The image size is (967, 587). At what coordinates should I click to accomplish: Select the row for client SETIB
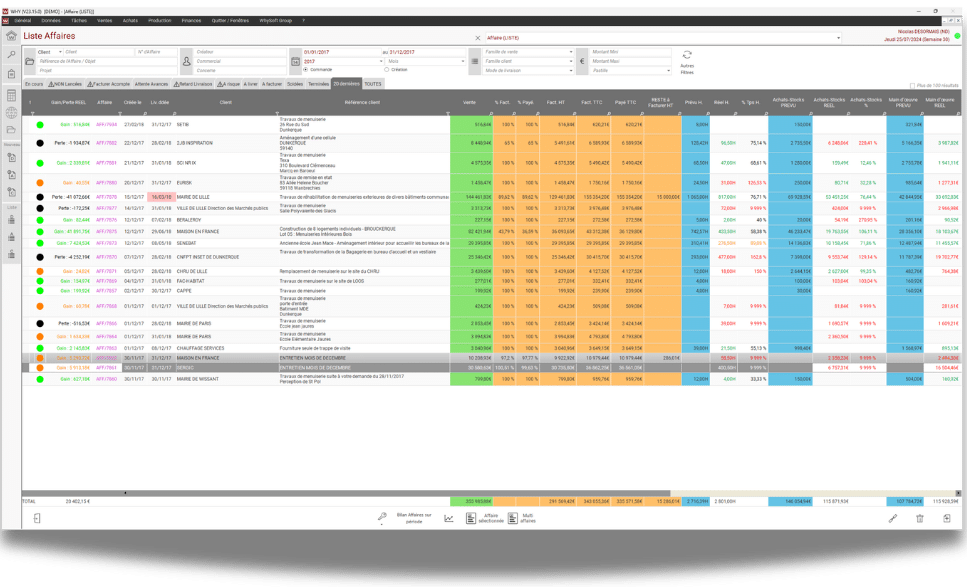click(x=491, y=125)
